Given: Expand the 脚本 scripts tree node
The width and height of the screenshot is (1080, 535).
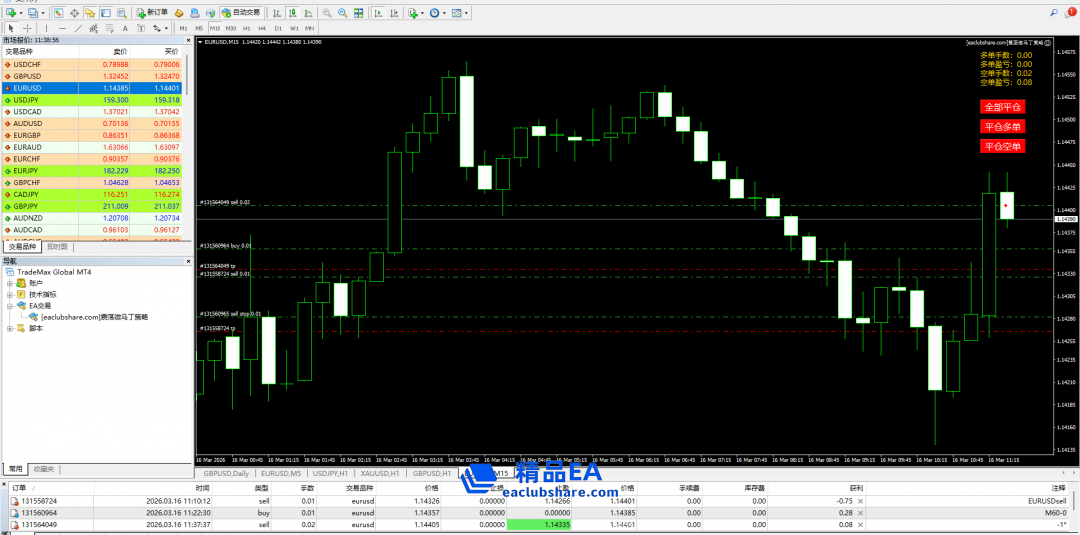Looking at the screenshot, I should (x=10, y=328).
